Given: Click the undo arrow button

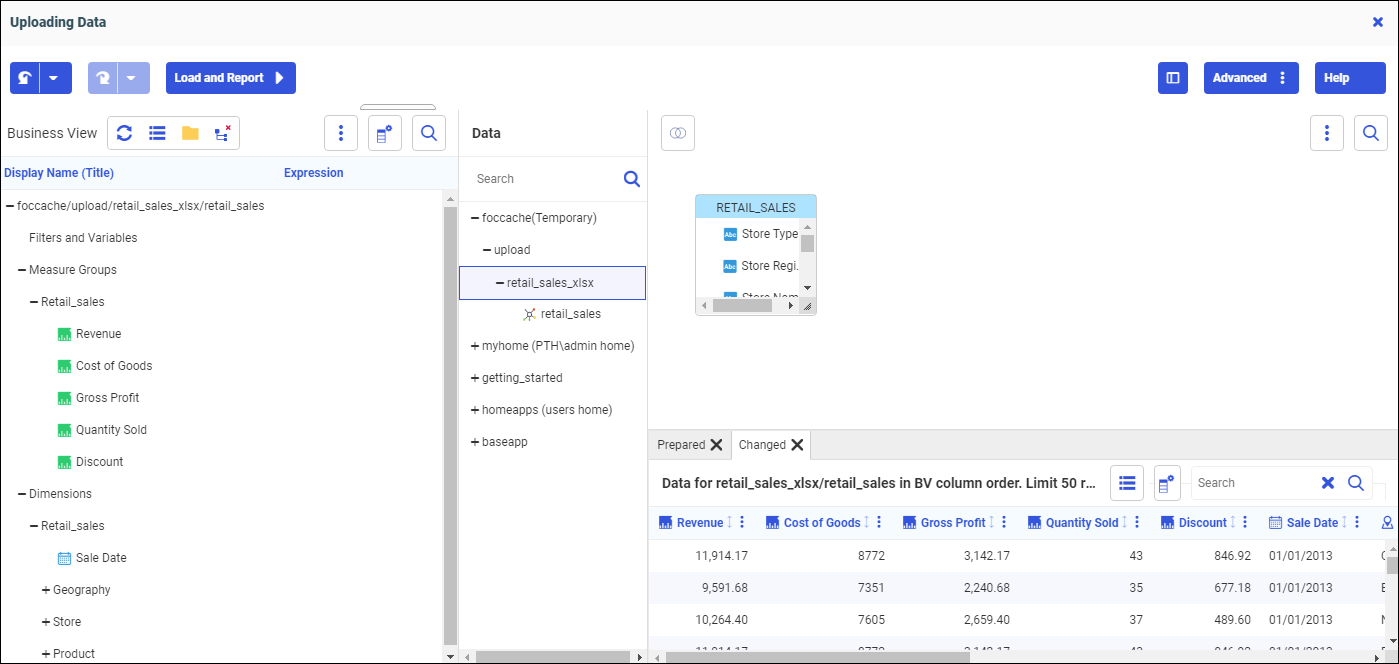Looking at the screenshot, I should pyautogui.click(x=24, y=78).
